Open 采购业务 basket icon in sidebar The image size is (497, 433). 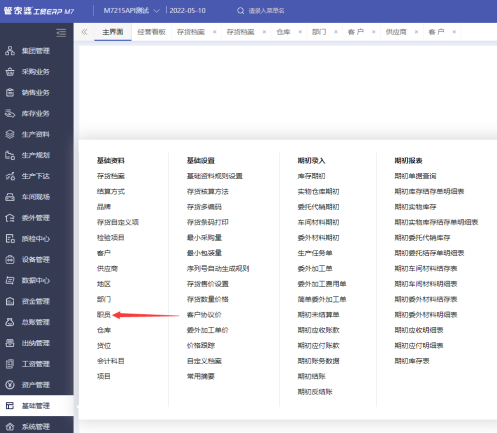click(x=10, y=72)
